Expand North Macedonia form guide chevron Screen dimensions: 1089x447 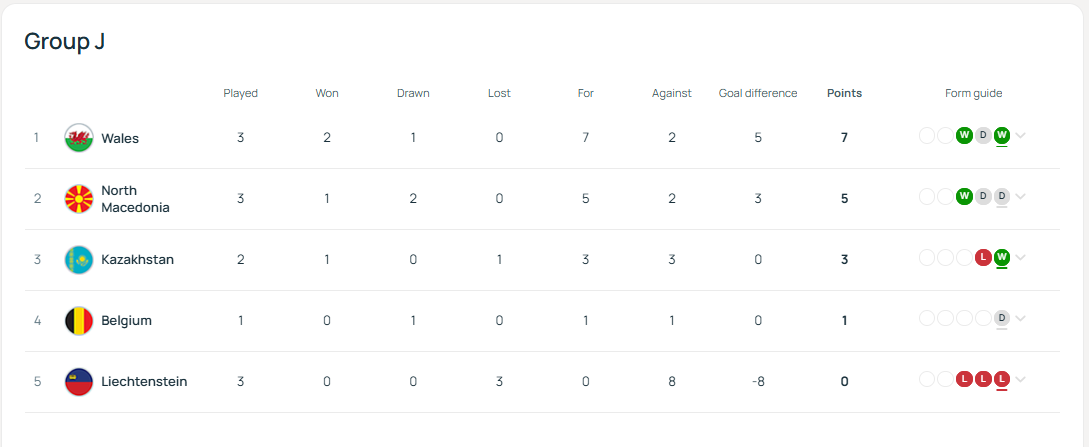pos(1020,196)
